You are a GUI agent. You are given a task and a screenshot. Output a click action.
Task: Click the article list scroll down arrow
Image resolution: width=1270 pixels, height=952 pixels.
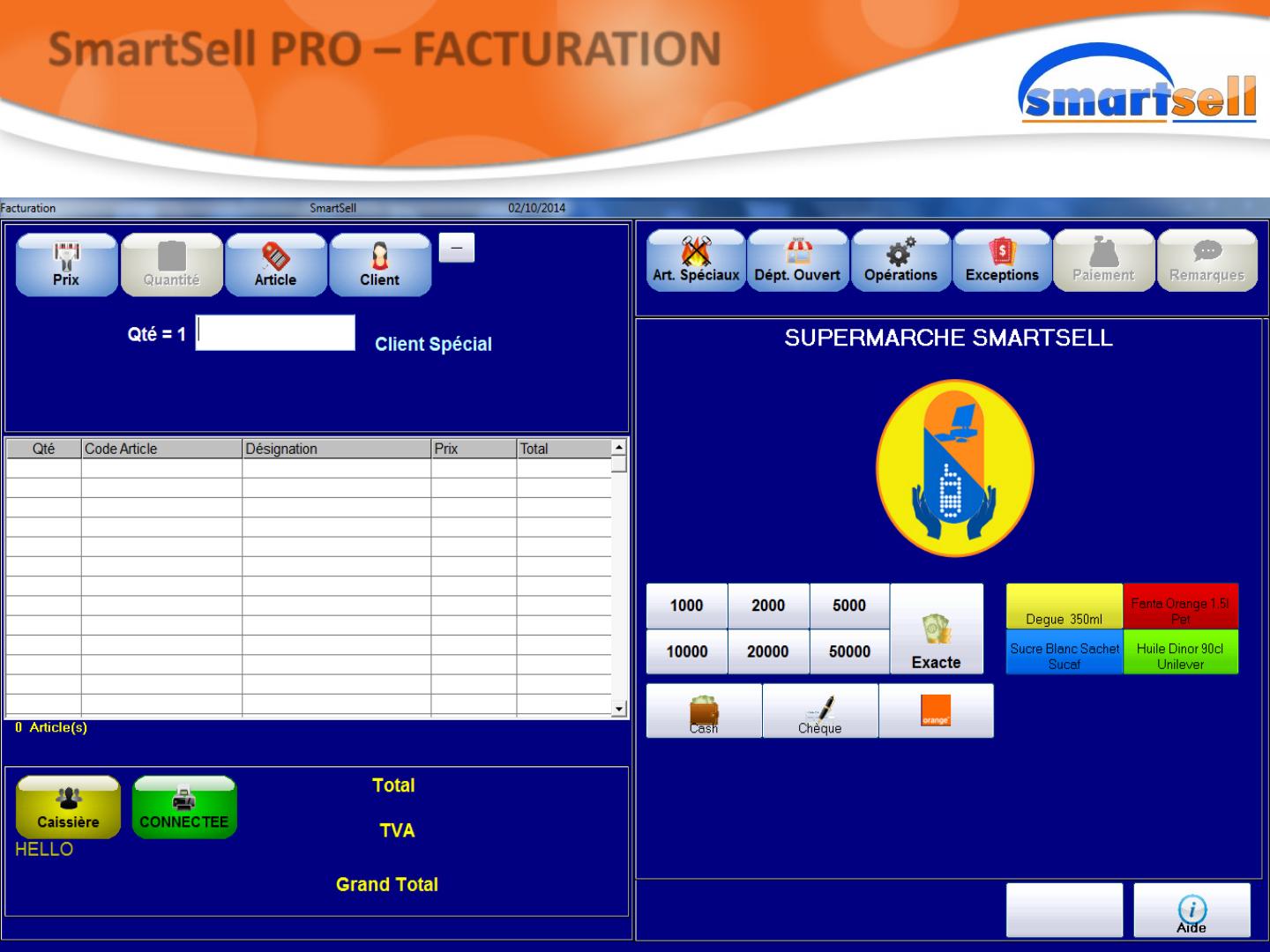tap(619, 709)
